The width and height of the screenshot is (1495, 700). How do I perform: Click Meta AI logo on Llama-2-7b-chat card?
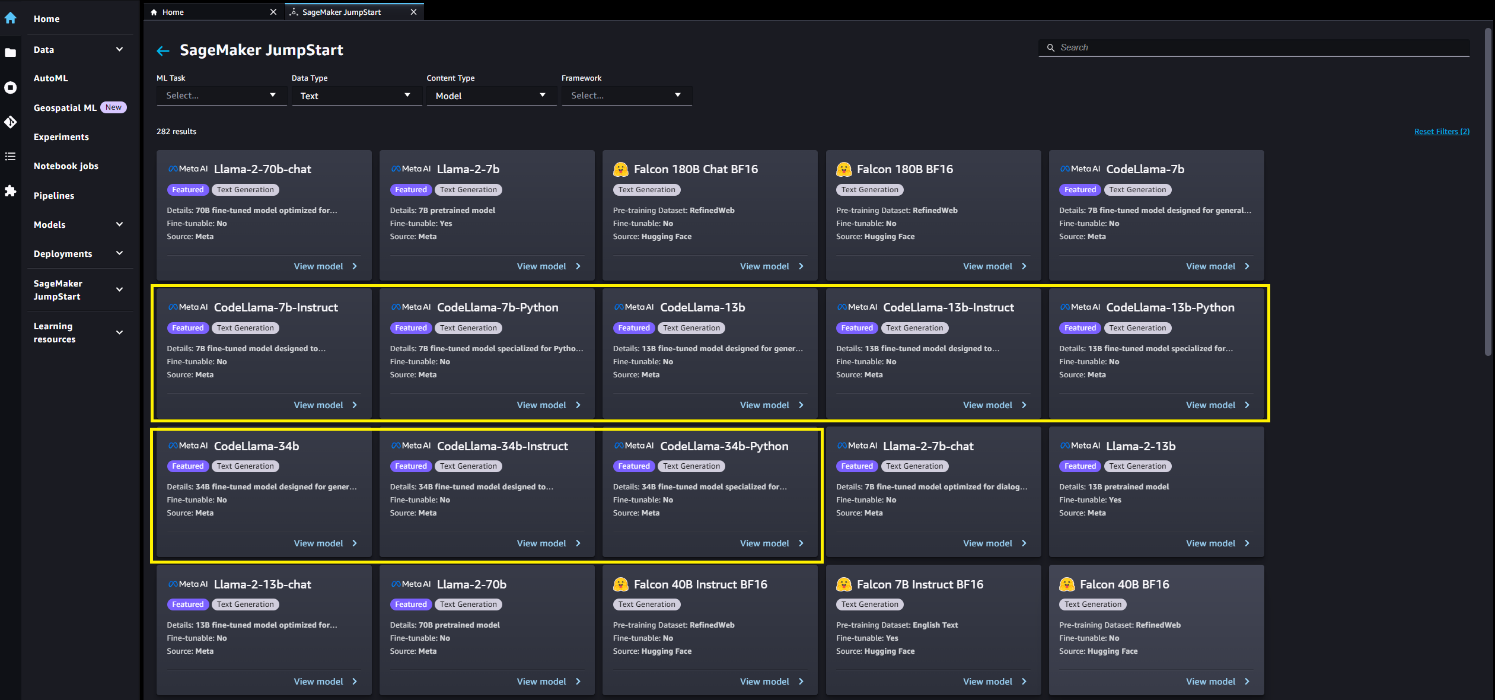tap(857, 446)
